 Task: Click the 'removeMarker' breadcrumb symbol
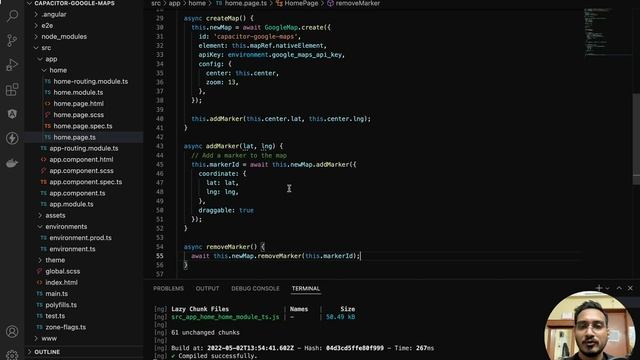click(x=357, y=3)
